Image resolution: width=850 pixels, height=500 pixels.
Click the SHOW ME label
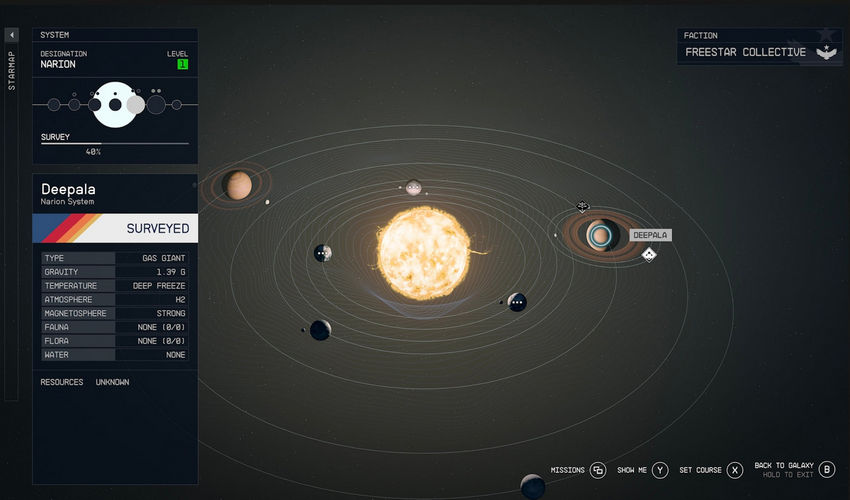pos(632,470)
